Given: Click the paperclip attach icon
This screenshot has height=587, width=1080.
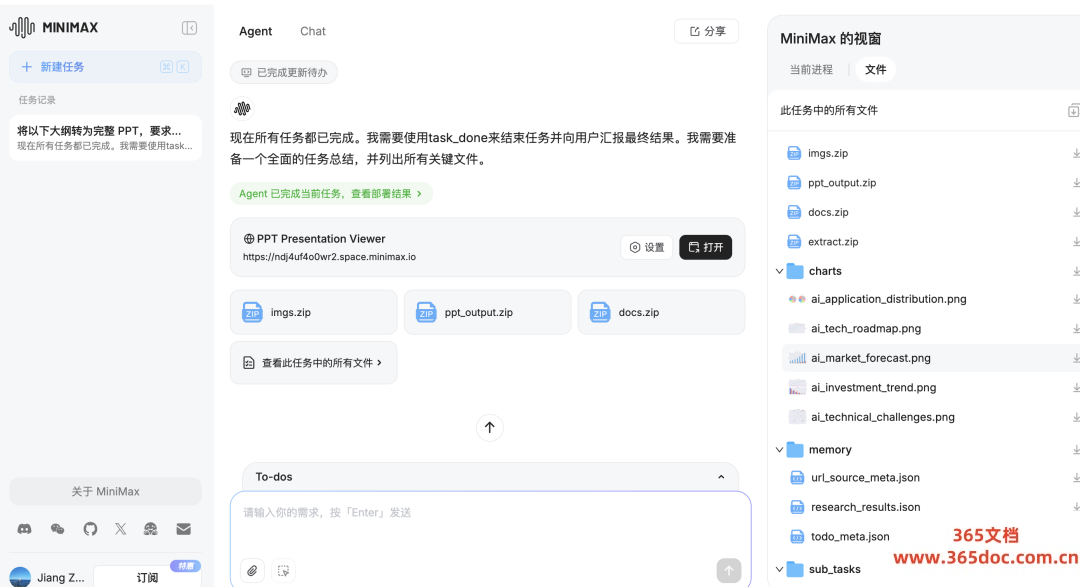Looking at the screenshot, I should [x=252, y=570].
